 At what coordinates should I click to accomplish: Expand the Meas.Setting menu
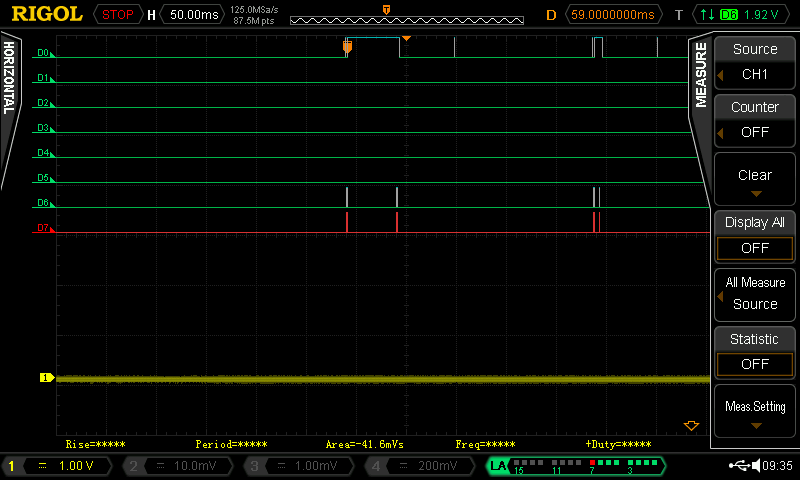click(755, 411)
